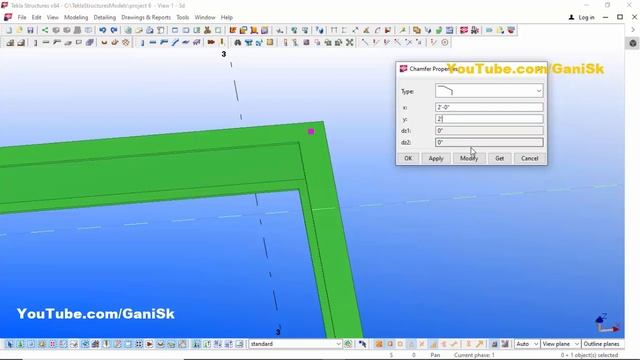
Task: Click the toolbar overflow chevron at right
Action: (633, 30)
